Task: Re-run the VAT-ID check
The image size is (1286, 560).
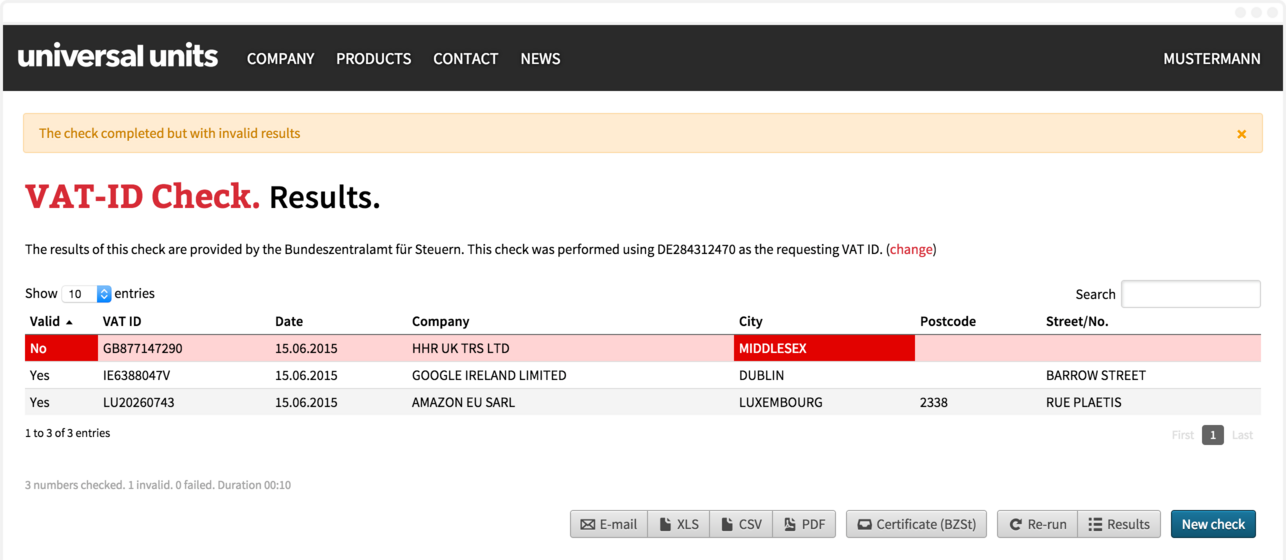Action: point(1037,524)
